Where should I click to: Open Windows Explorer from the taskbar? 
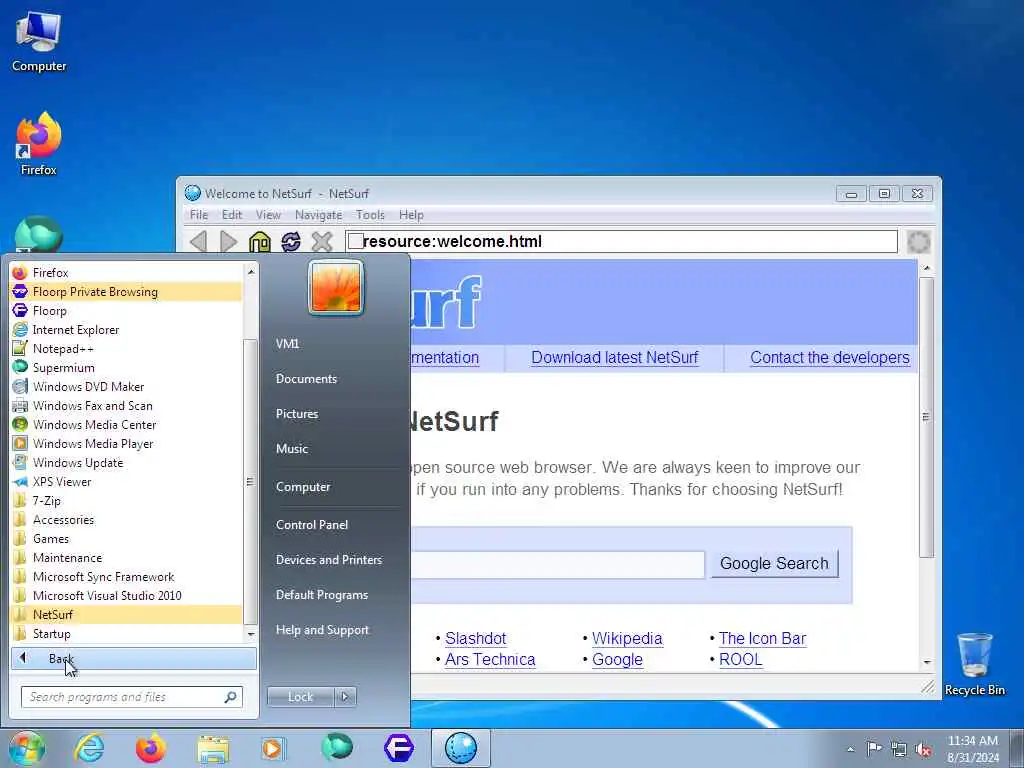tap(213, 748)
